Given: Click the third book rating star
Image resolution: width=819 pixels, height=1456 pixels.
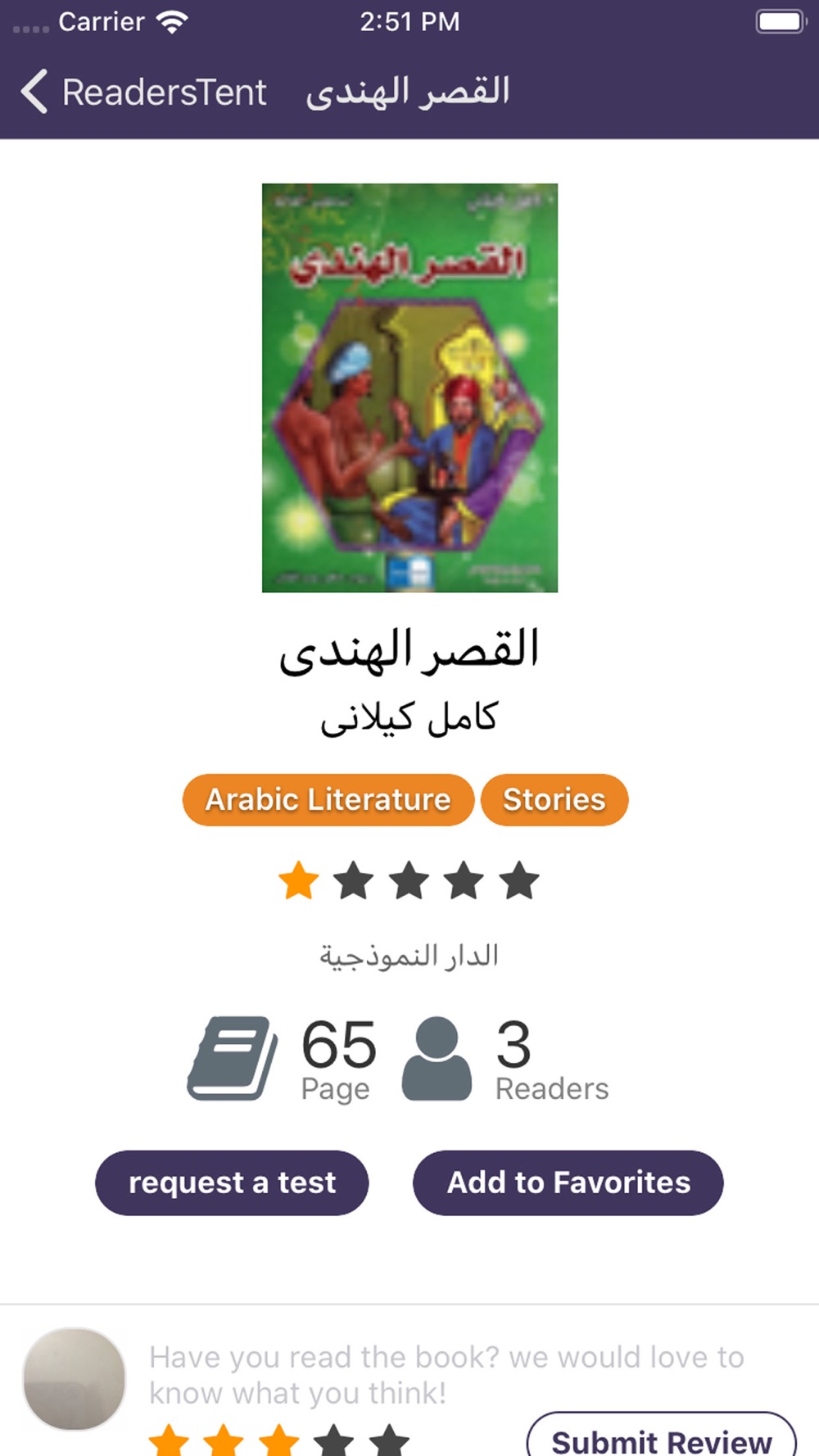Looking at the screenshot, I should pyautogui.click(x=409, y=881).
